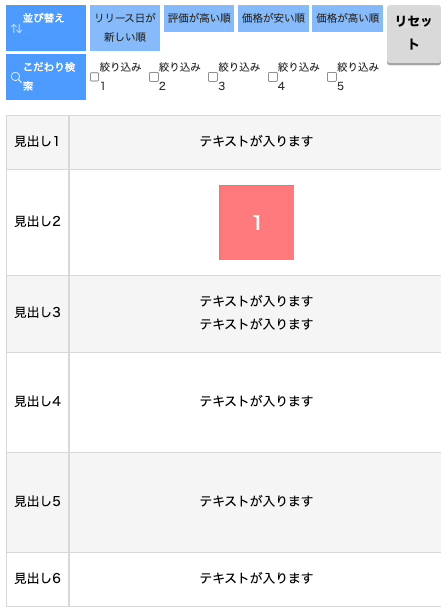
Task: Click the text cell beside 見出し6
Action: pos(255,580)
